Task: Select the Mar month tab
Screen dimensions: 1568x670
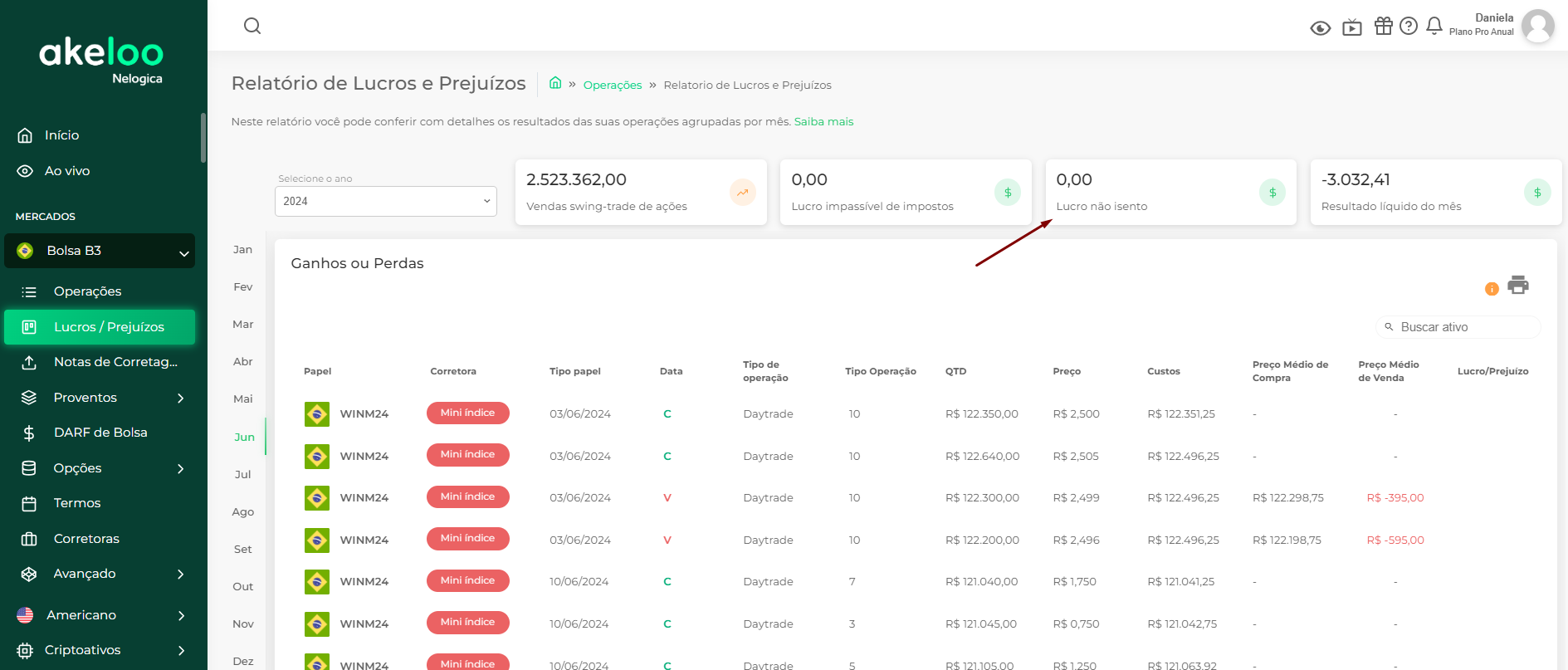Action: tap(242, 324)
